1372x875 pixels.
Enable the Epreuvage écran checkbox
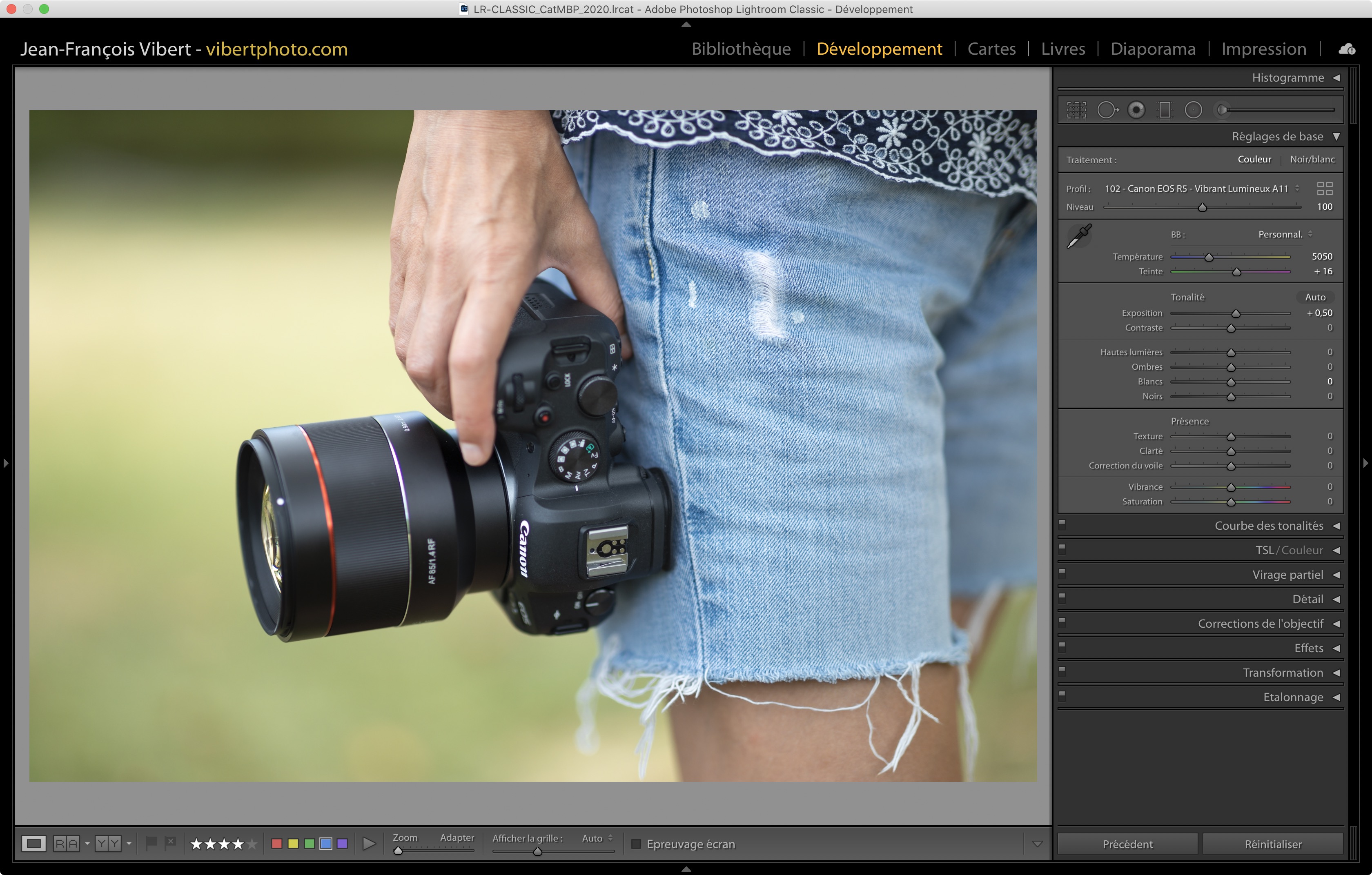(x=637, y=844)
